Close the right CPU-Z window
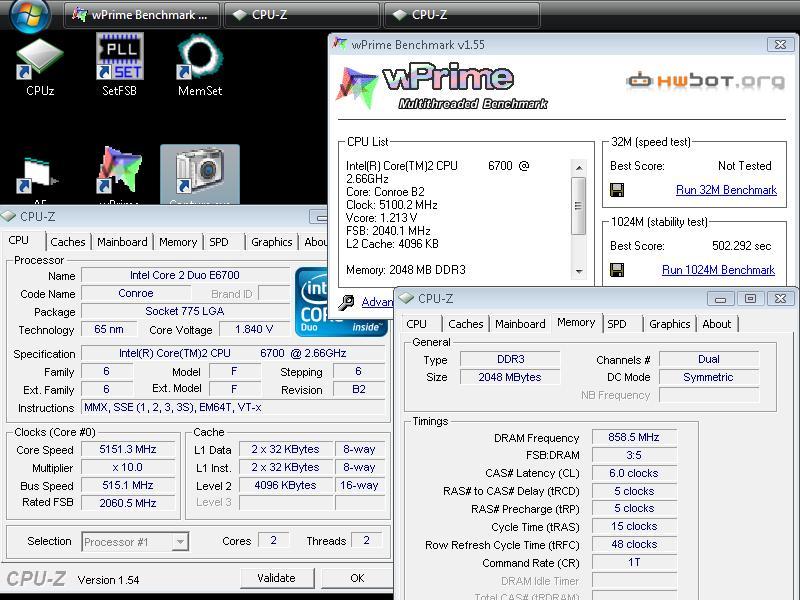The image size is (800, 600). coord(780,299)
